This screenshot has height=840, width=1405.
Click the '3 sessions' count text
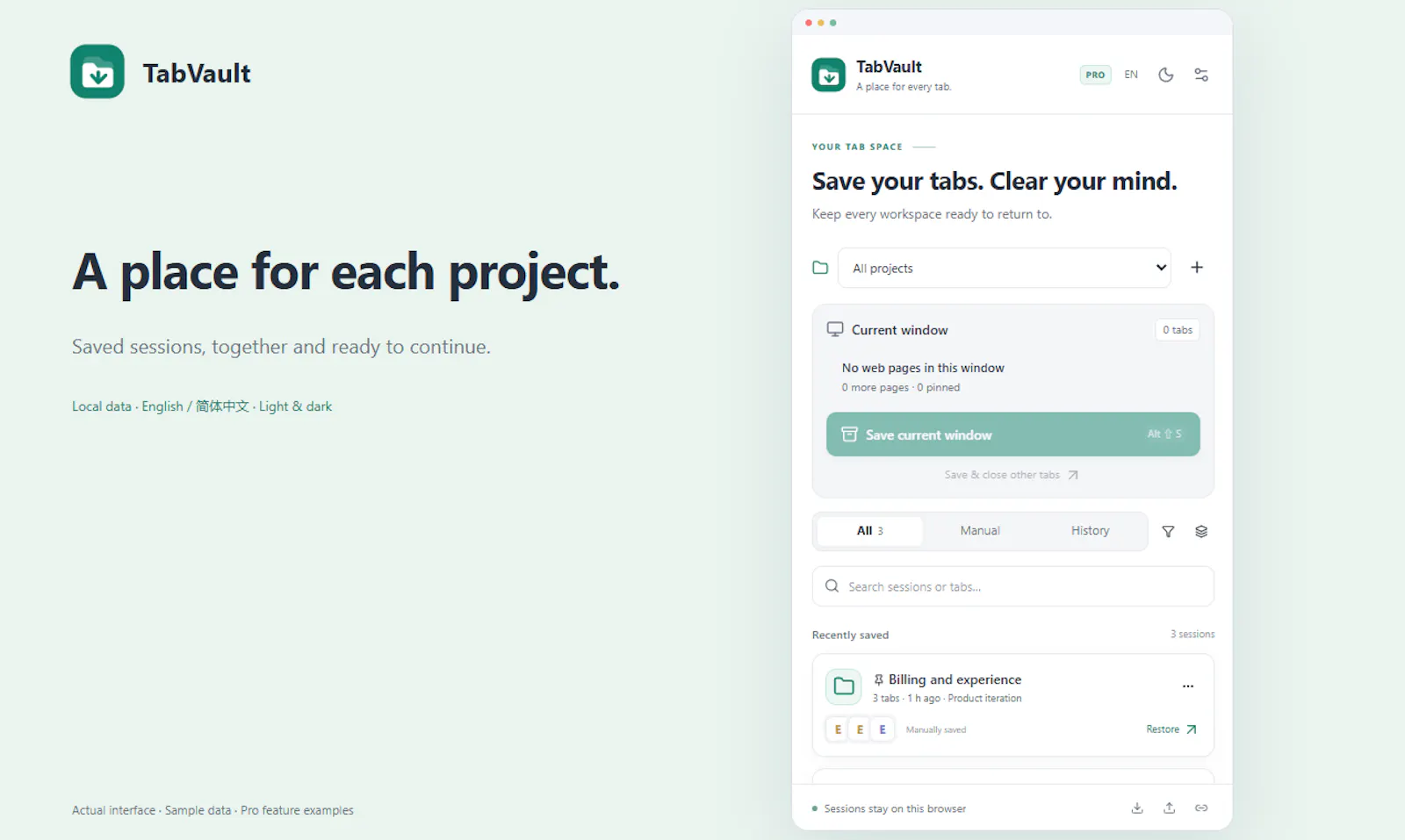pyautogui.click(x=1192, y=634)
